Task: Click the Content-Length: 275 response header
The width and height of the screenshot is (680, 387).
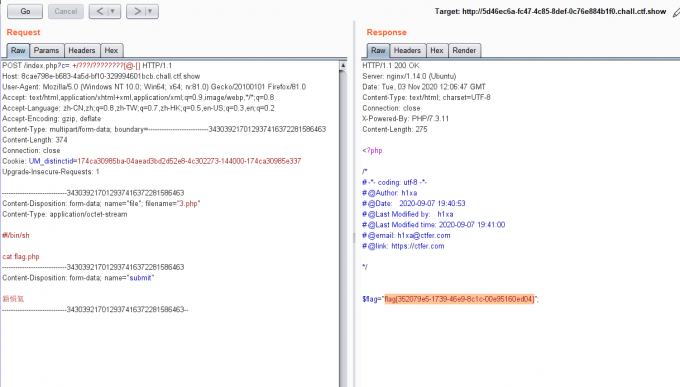Action: pos(395,129)
